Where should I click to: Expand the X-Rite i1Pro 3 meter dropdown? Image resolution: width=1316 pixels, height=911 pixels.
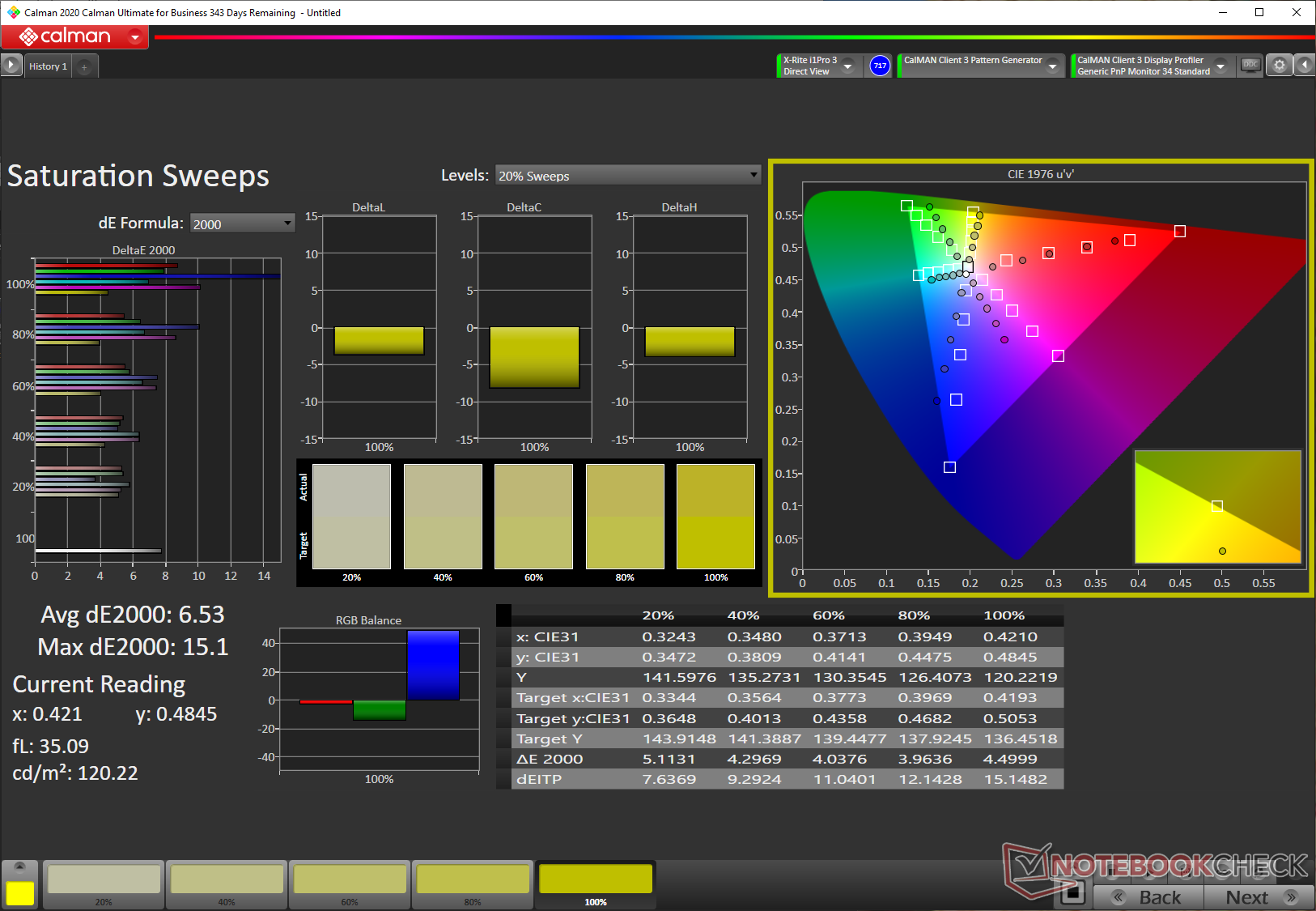(x=847, y=66)
